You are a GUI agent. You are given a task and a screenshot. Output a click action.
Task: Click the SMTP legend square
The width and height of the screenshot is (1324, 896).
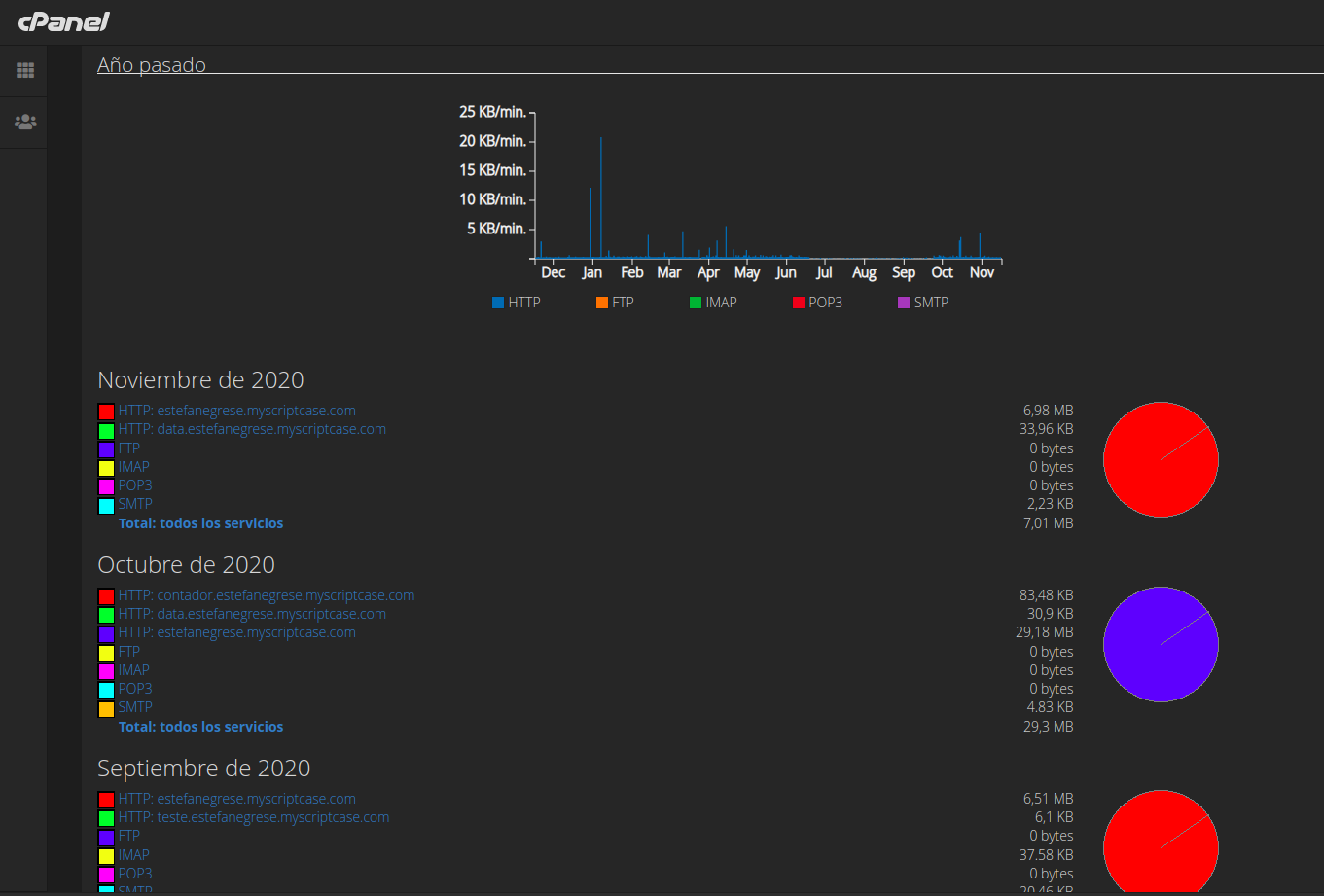tap(904, 303)
